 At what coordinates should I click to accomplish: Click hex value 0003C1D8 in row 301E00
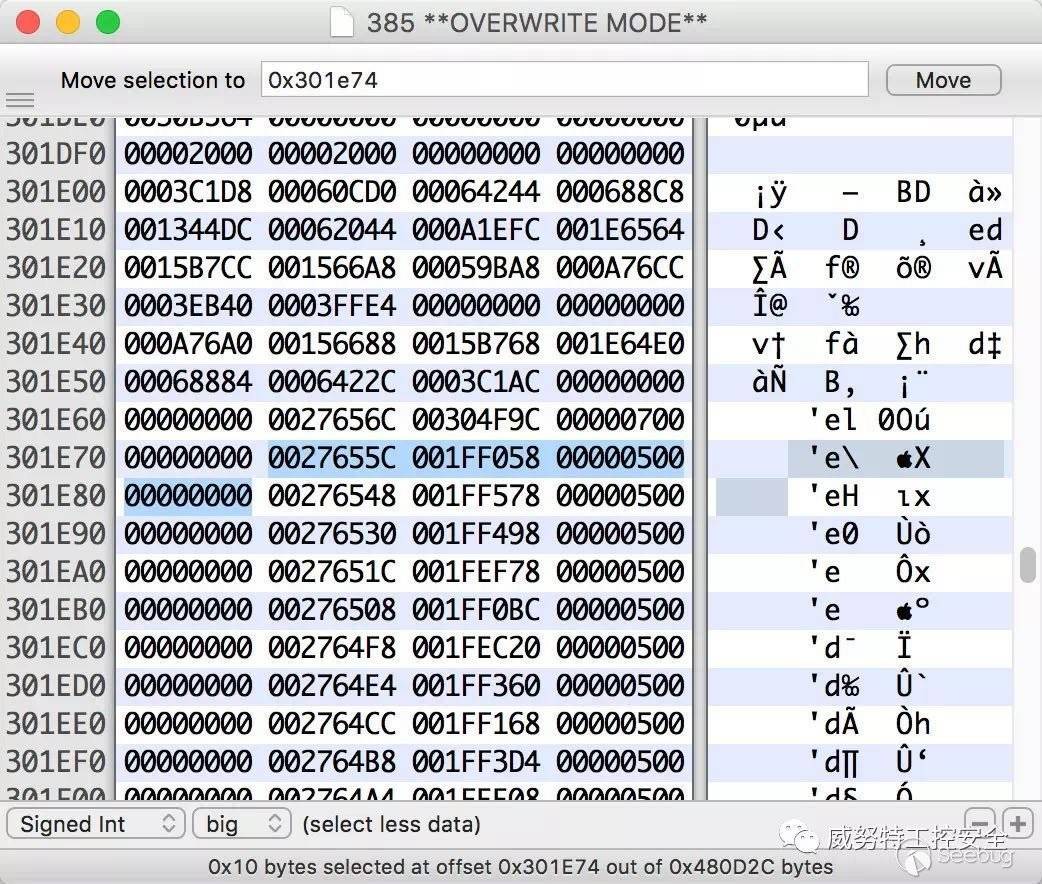coord(188,192)
